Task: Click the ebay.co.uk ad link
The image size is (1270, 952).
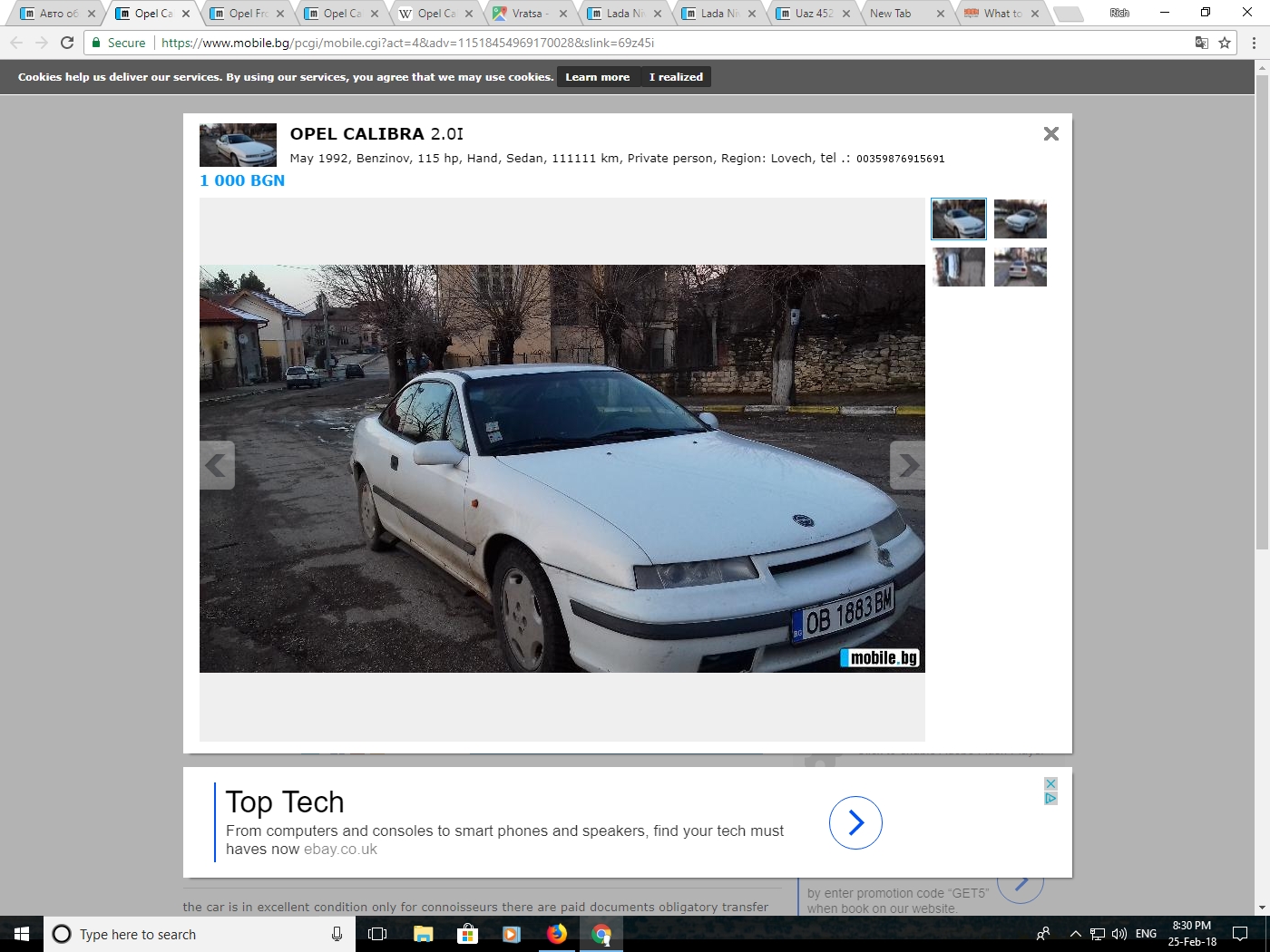Action: click(x=340, y=850)
